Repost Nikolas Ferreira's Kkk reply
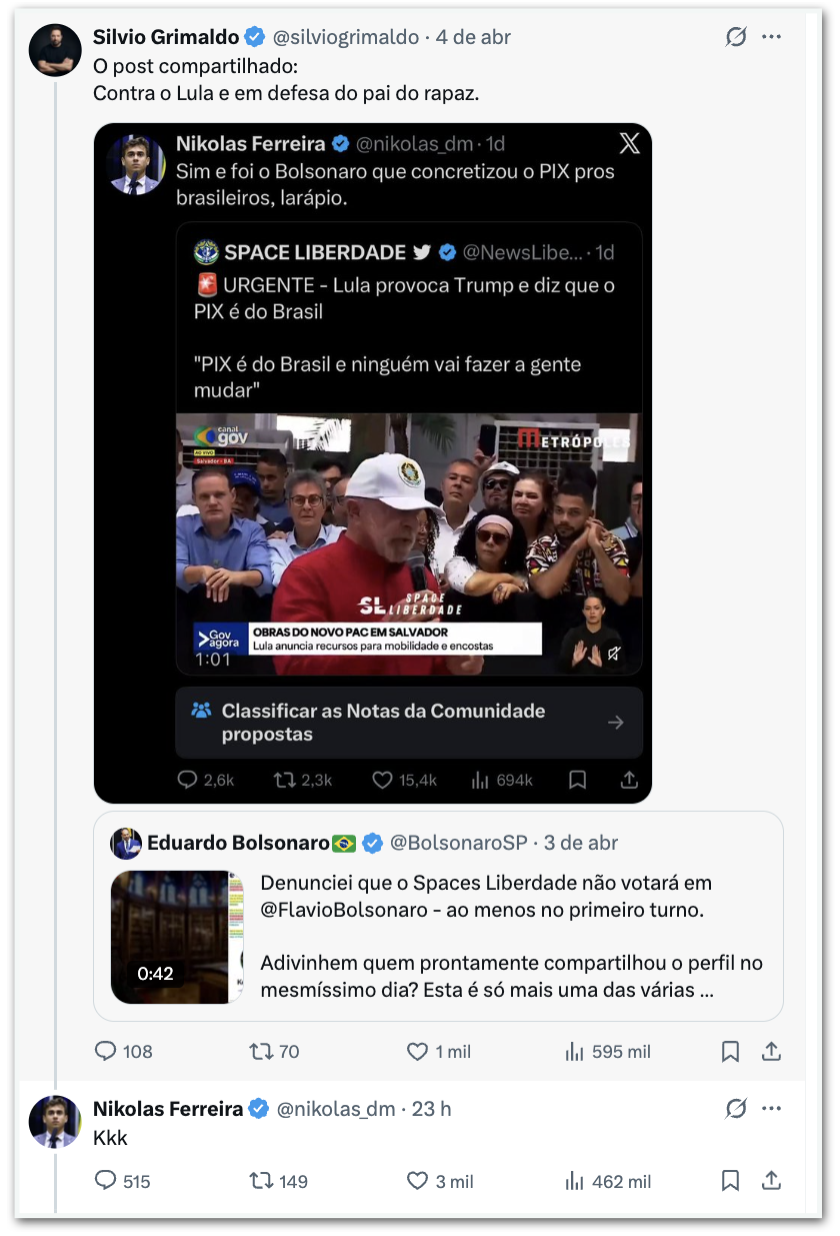 coord(261,1181)
